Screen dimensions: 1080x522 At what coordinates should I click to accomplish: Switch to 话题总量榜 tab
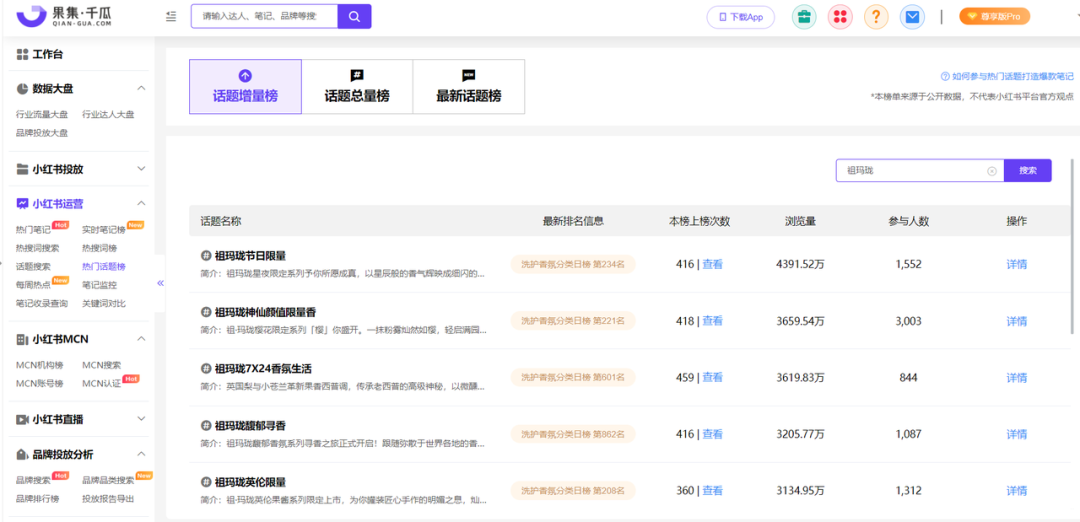pyautogui.click(x=357, y=87)
